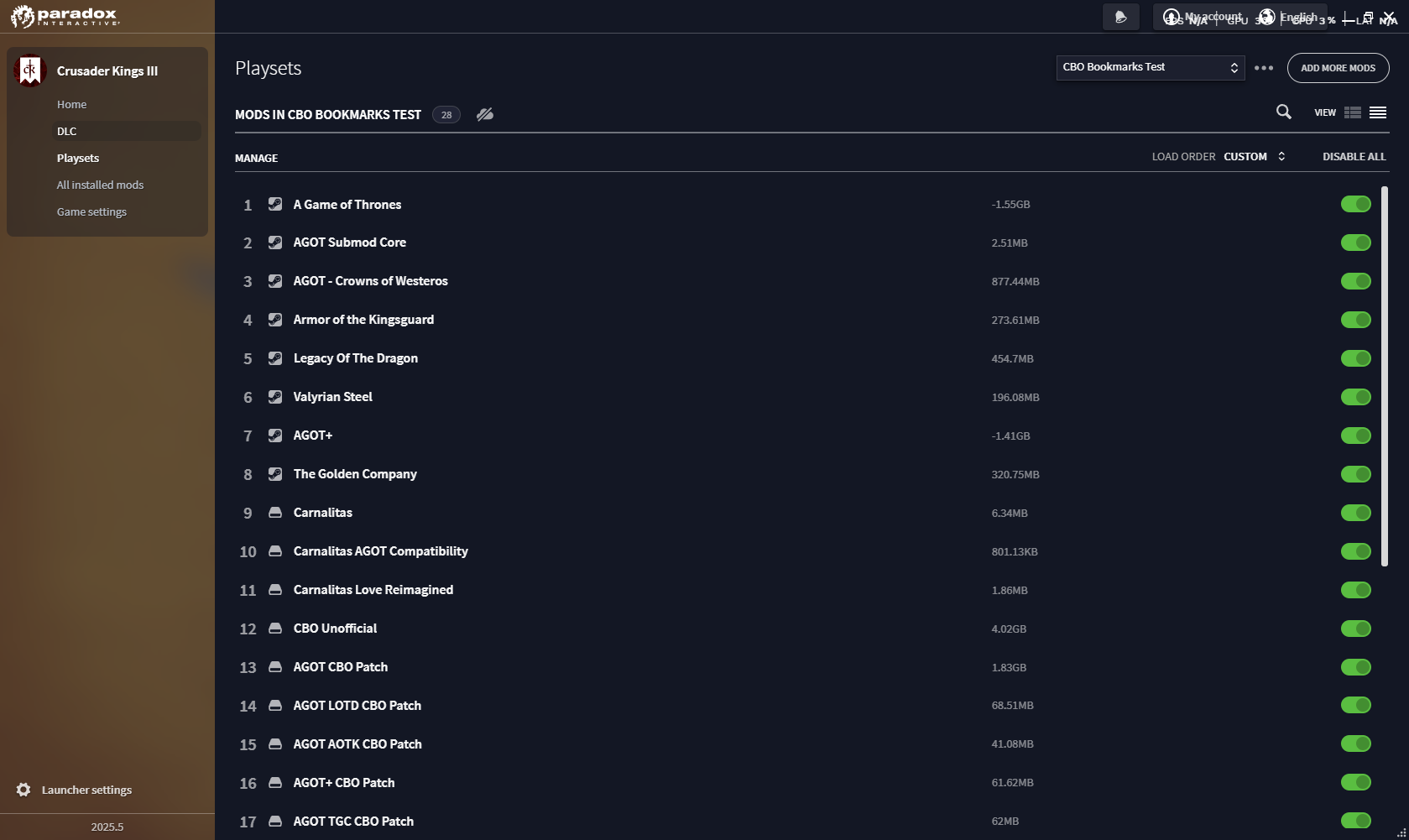Open My account menu
Screen dimensions: 1409x840
pyautogui.click(x=1204, y=17)
